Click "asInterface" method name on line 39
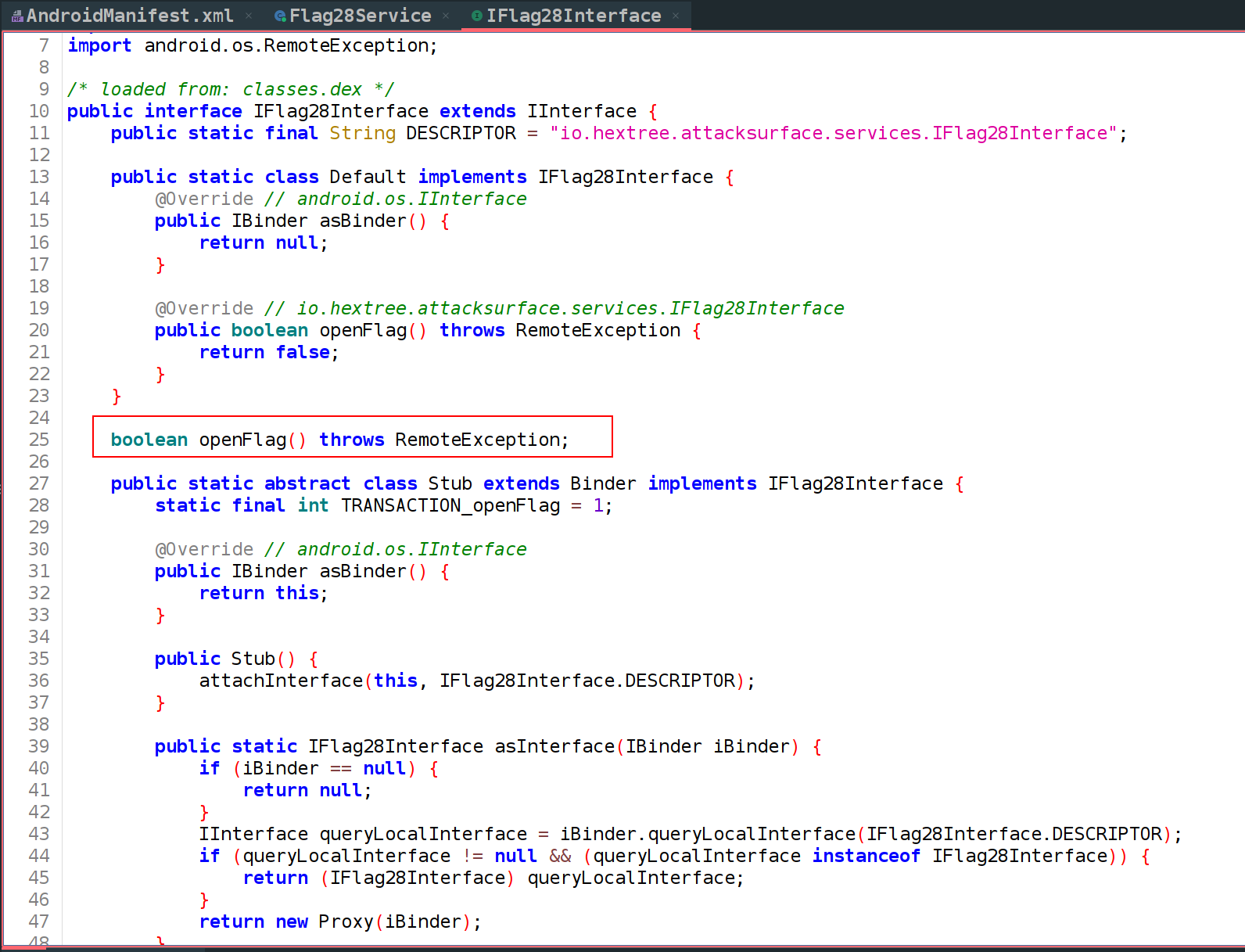The height and width of the screenshot is (952, 1245). pos(554,746)
